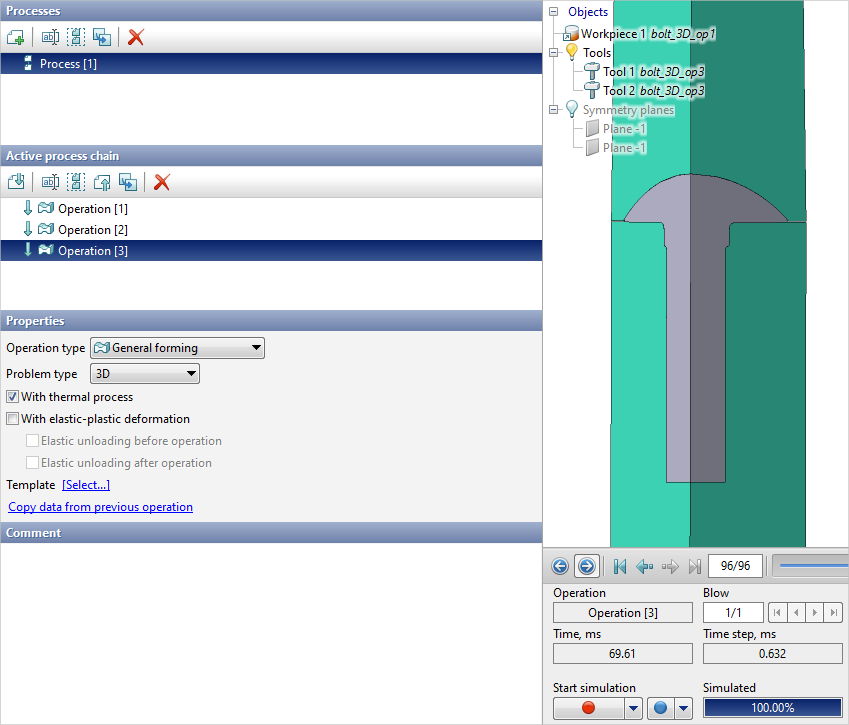The image size is (849, 725).
Task: Open Problem type dropdown
Action: [x=145, y=374]
